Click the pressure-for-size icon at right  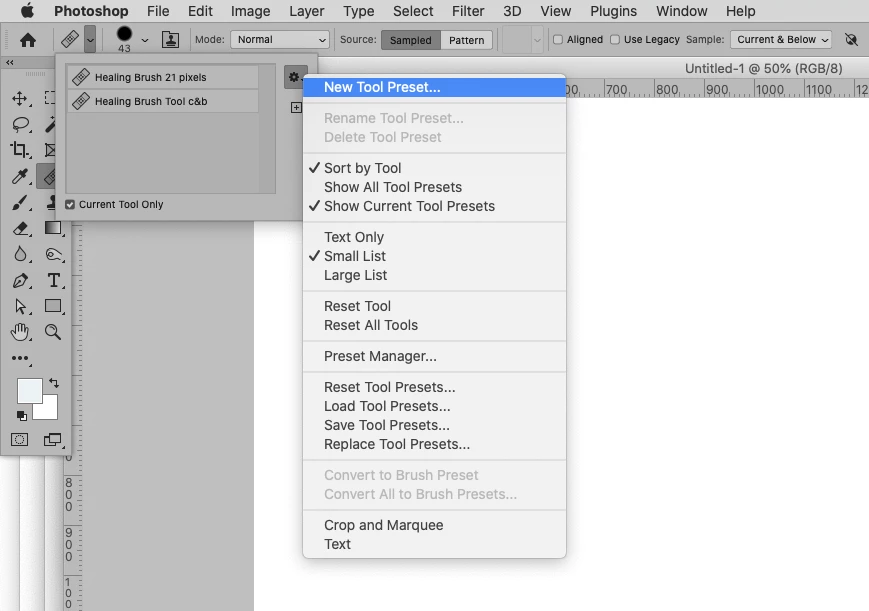coord(851,39)
